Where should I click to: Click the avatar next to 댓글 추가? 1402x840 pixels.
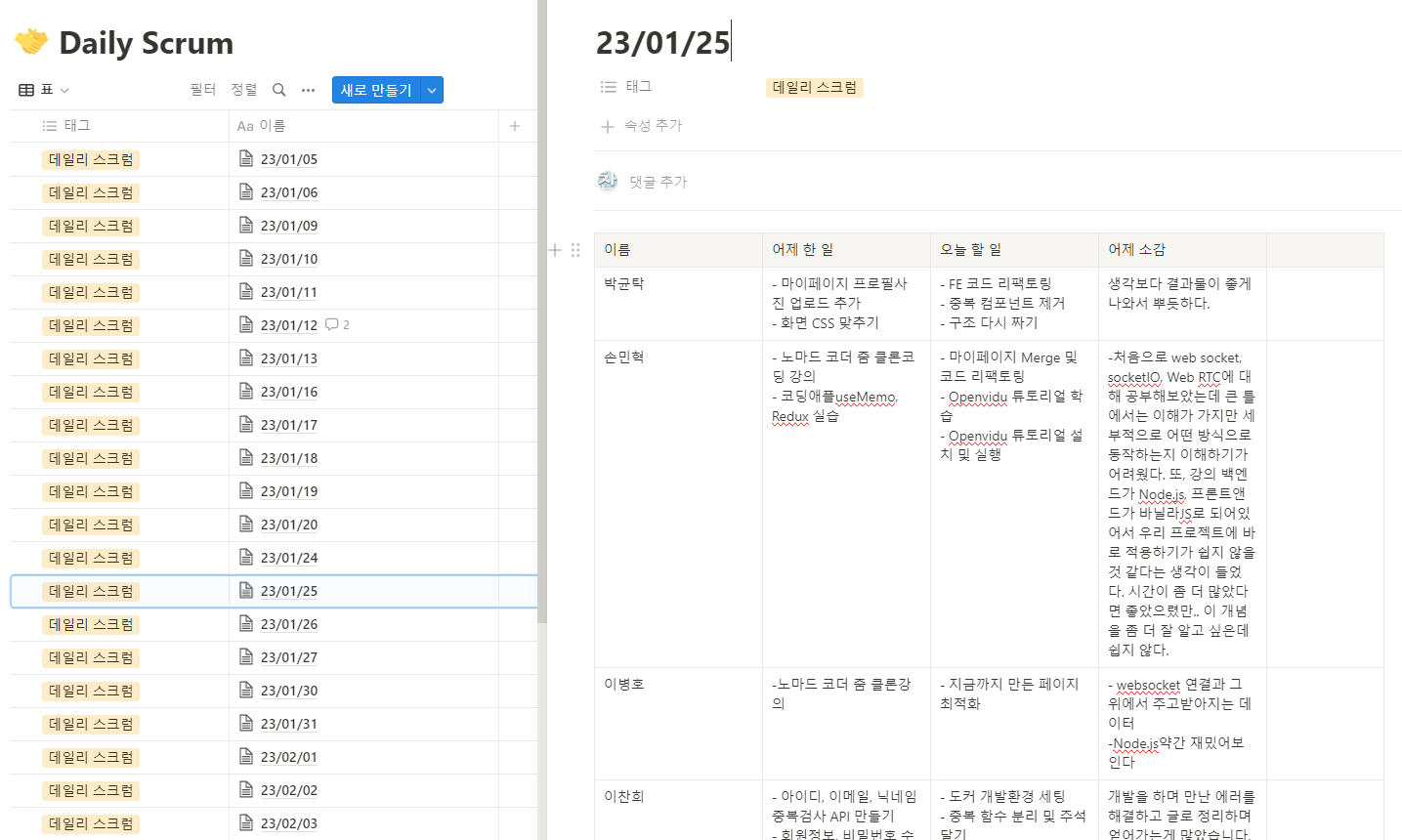[x=607, y=181]
